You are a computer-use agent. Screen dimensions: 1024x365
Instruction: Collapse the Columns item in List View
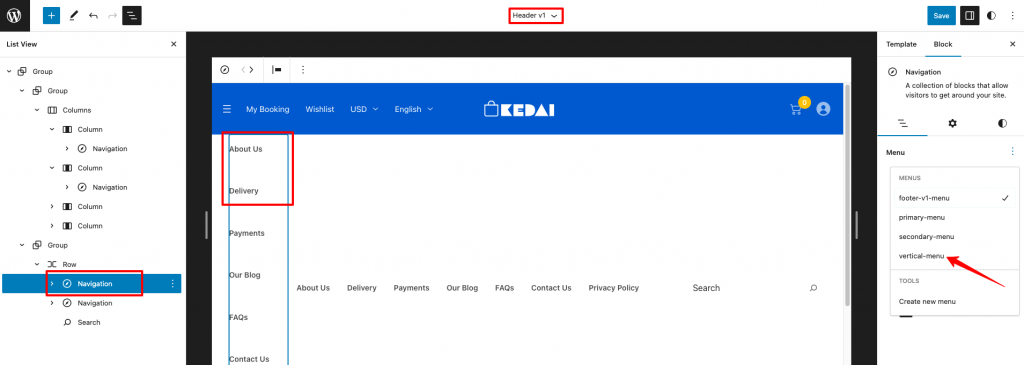click(37, 110)
